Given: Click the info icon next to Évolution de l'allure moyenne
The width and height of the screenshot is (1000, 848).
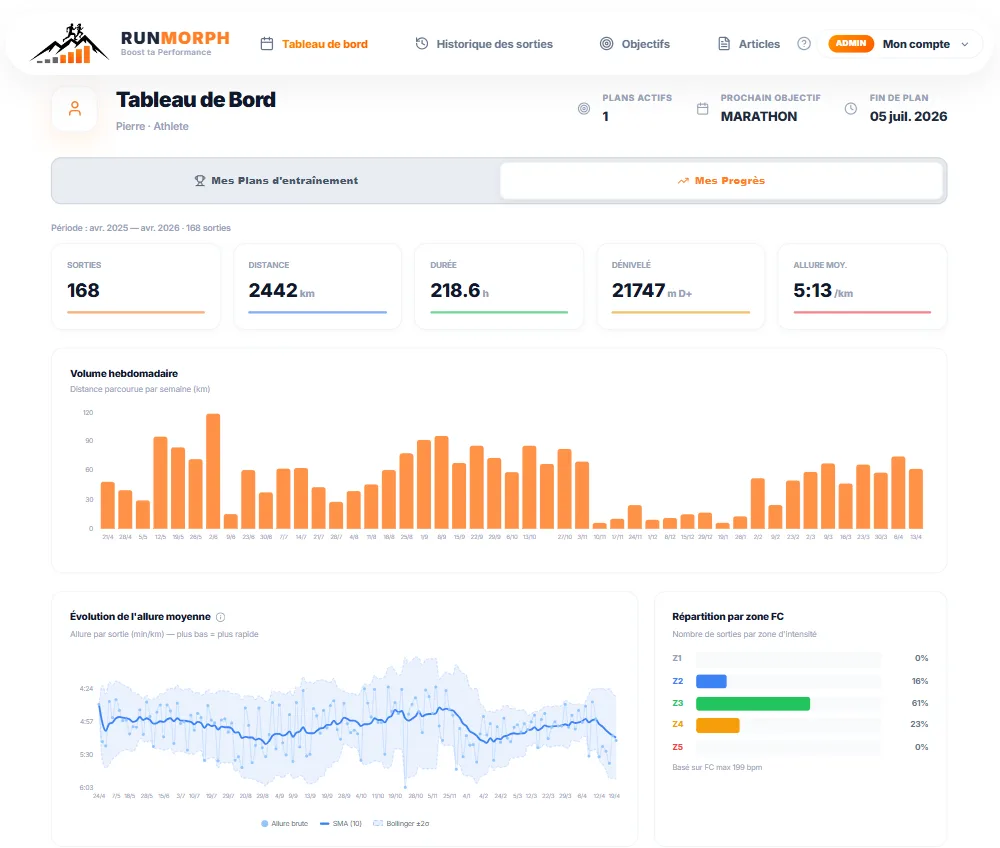Looking at the screenshot, I should pyautogui.click(x=221, y=617).
